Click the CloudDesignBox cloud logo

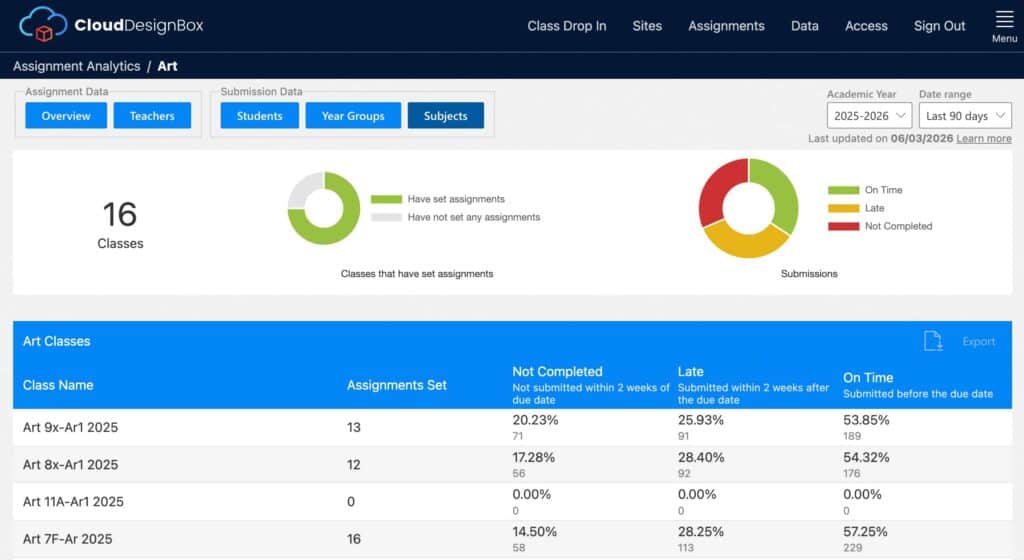pos(43,25)
